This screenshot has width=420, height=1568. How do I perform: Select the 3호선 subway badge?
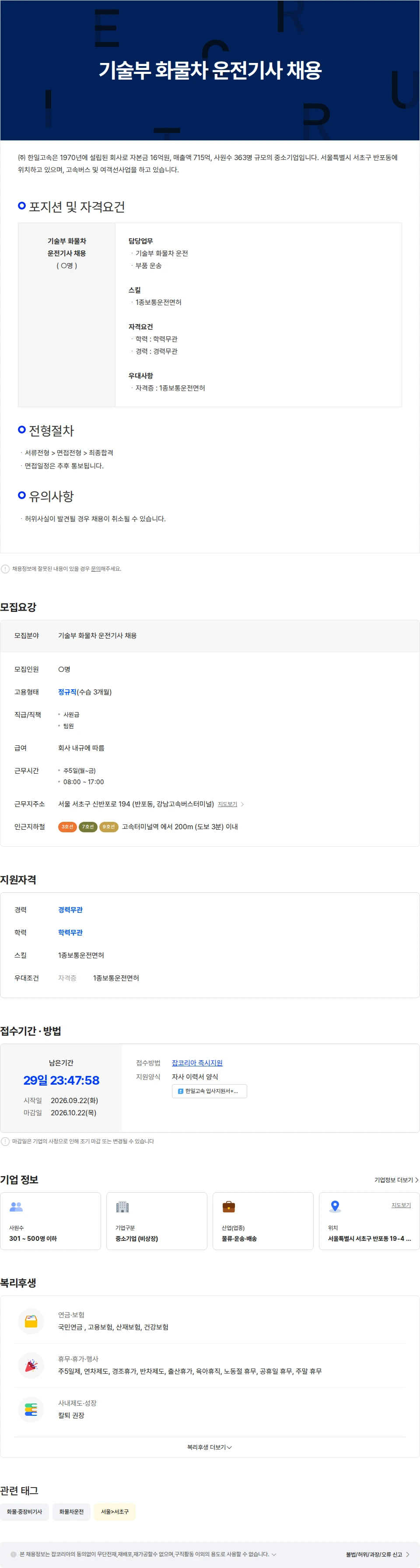point(67,827)
